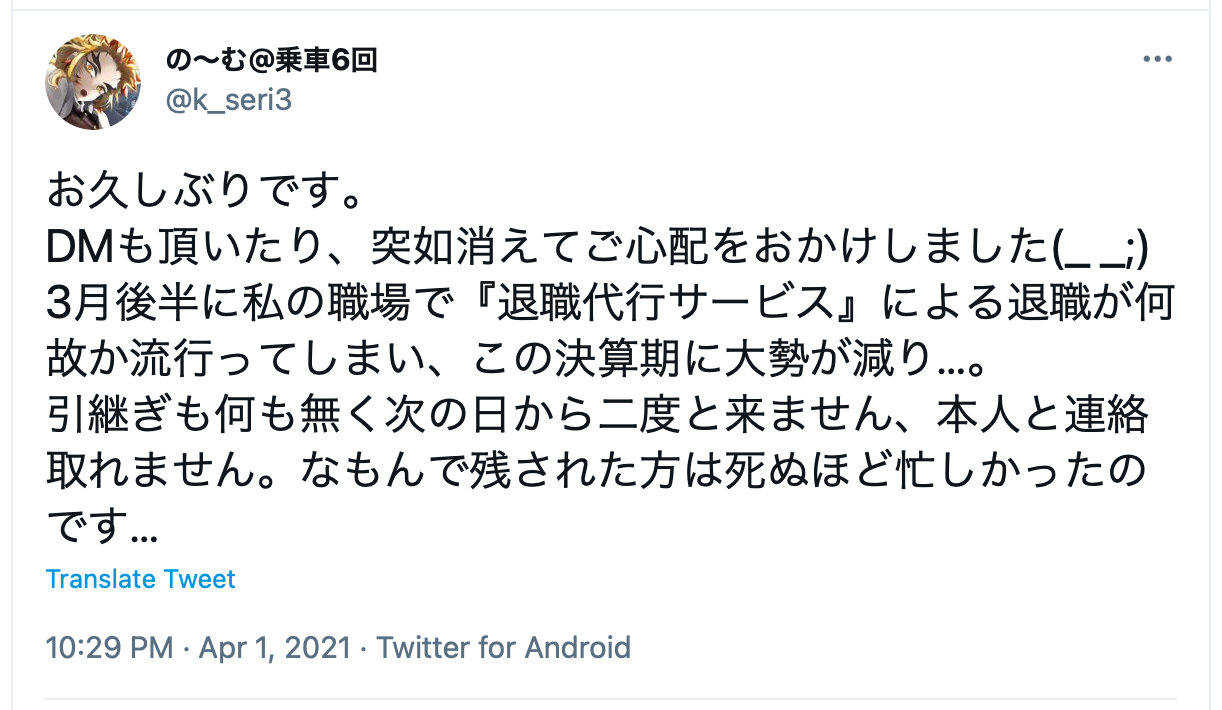Click the Twitter for Android source label

[x=503, y=647]
